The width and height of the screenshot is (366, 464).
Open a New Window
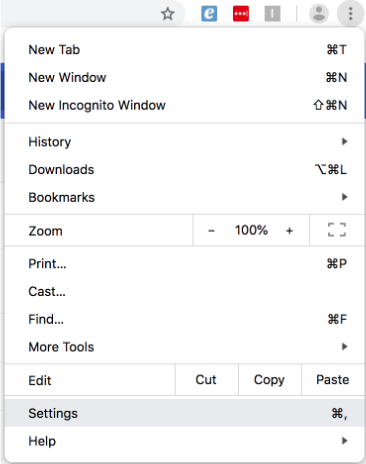tap(184, 77)
